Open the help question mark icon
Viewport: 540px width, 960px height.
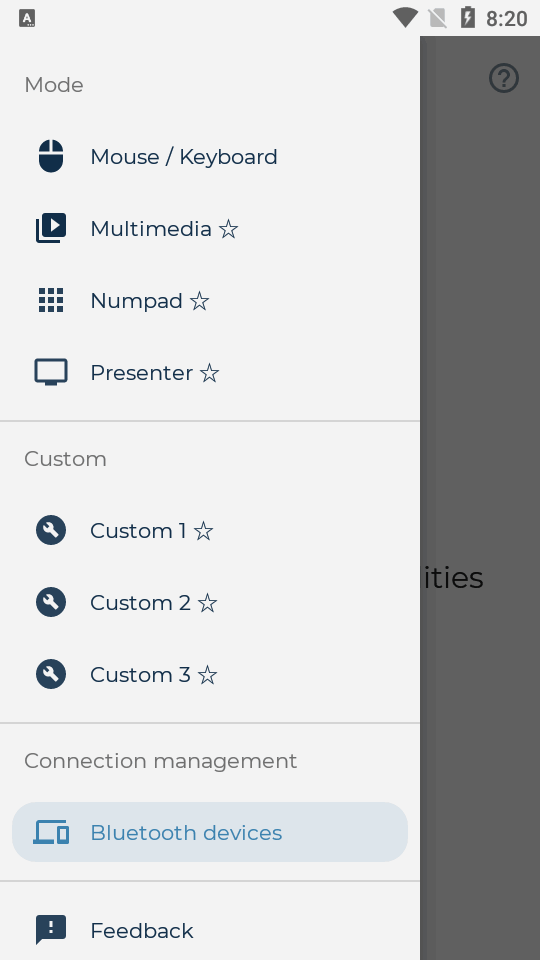coord(504,78)
